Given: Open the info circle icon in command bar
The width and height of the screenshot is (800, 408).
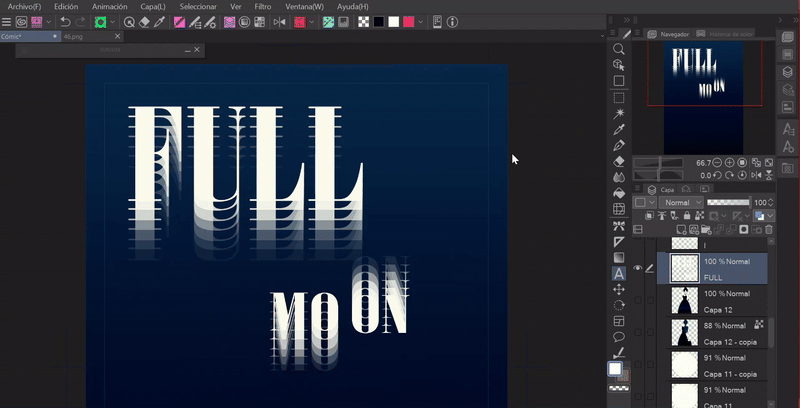Looking at the screenshot, I should [x=452, y=22].
